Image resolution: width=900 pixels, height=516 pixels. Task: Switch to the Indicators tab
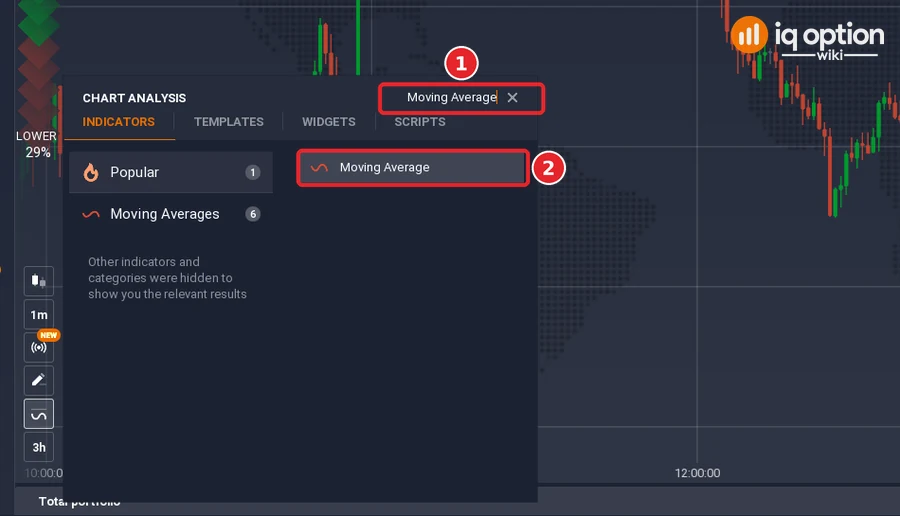tap(119, 122)
